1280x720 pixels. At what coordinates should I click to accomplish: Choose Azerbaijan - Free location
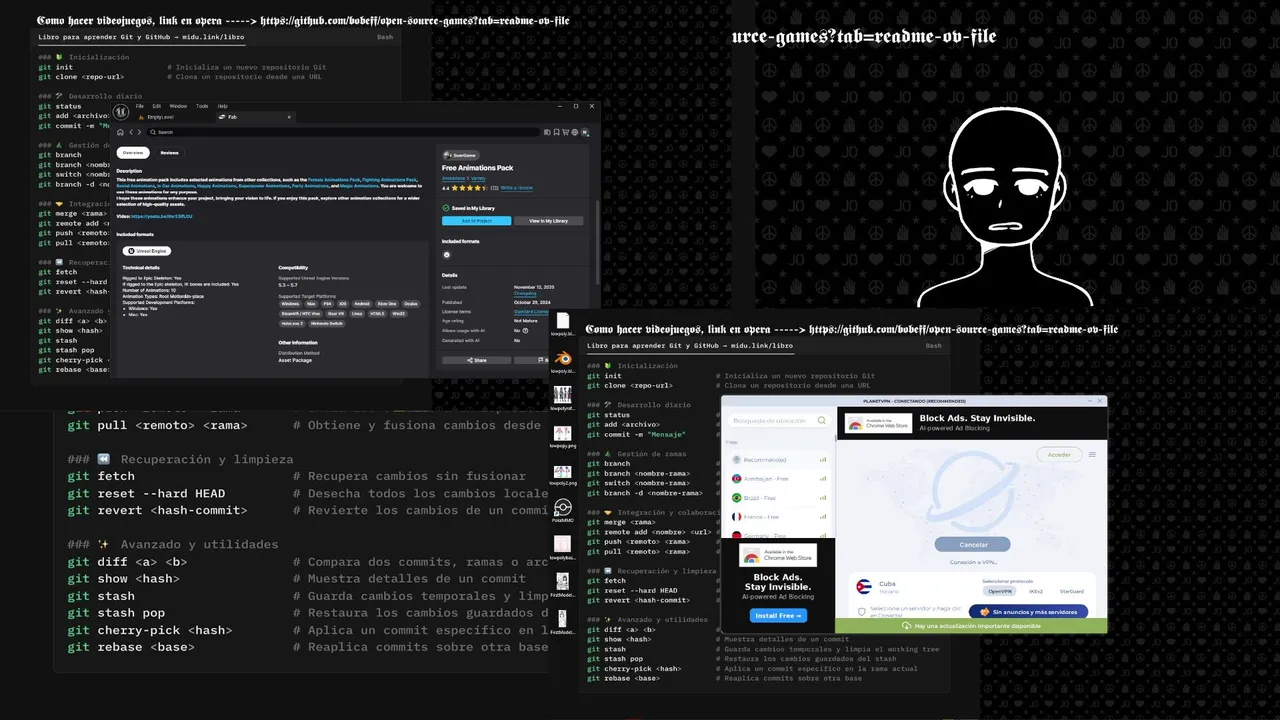pyautogui.click(x=778, y=479)
